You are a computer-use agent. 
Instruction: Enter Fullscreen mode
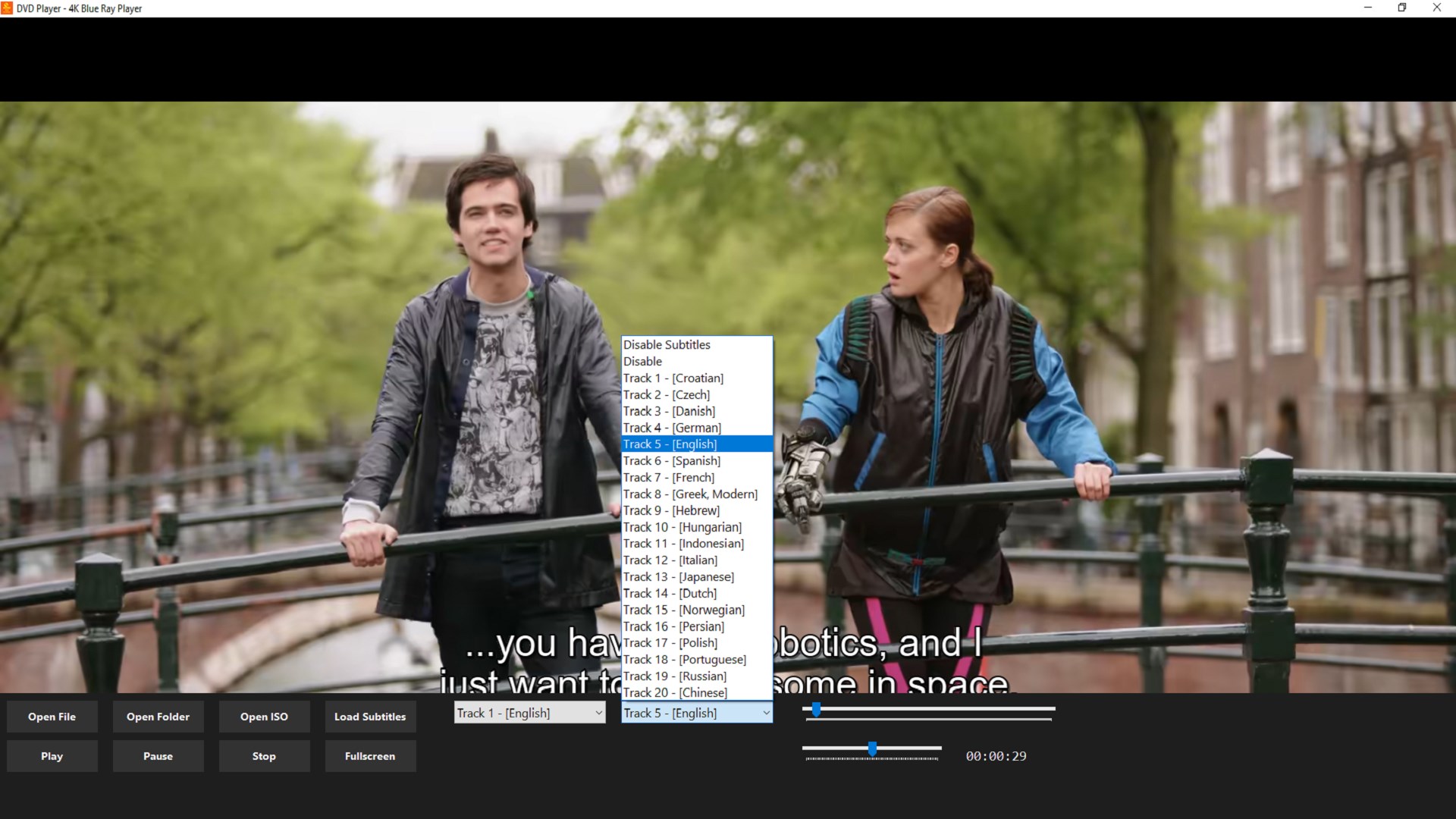[x=370, y=756]
